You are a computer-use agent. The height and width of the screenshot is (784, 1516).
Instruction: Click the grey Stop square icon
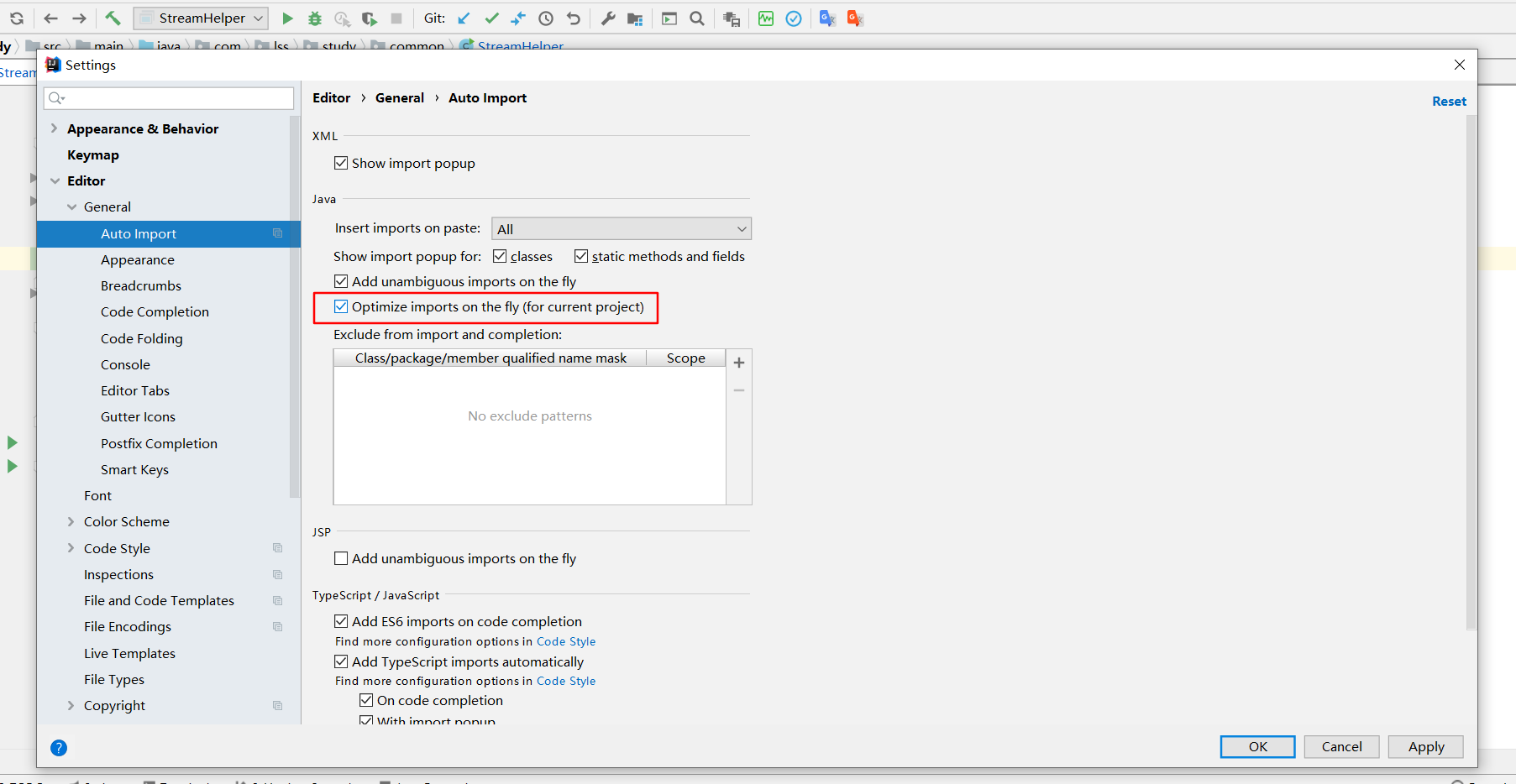point(396,18)
